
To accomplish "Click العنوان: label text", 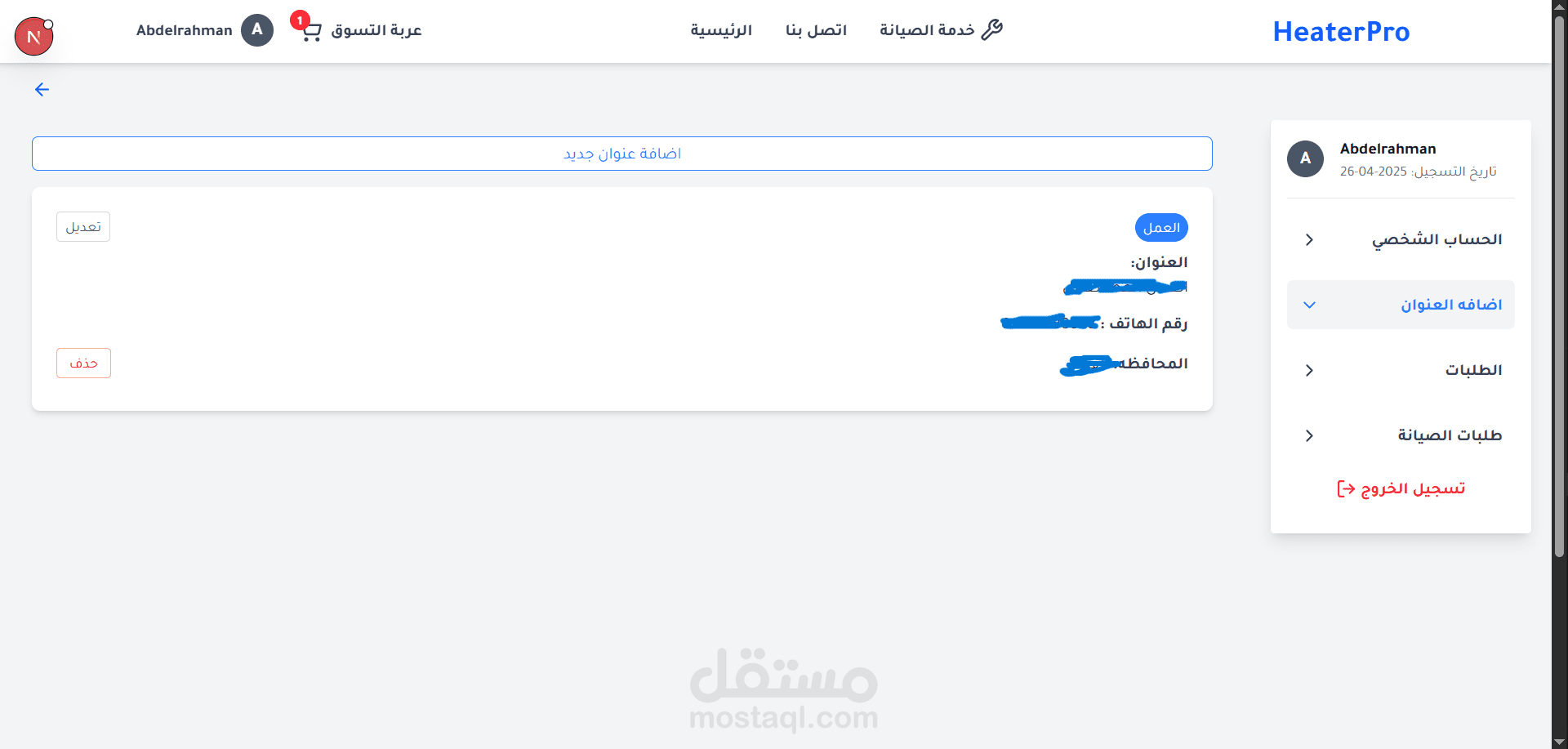I will (x=1159, y=262).
